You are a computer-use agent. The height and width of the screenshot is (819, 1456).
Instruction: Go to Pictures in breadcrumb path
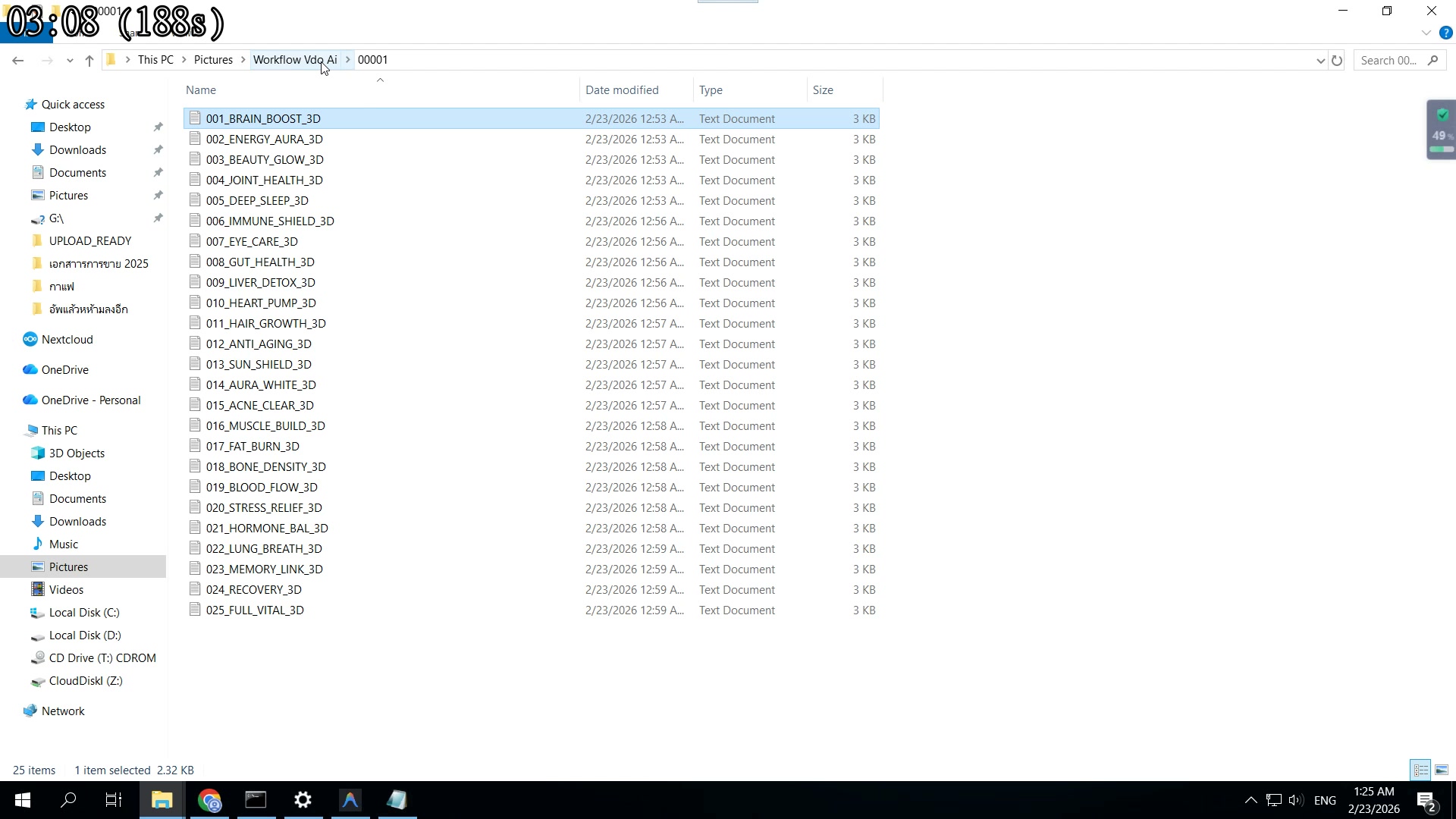click(x=213, y=60)
